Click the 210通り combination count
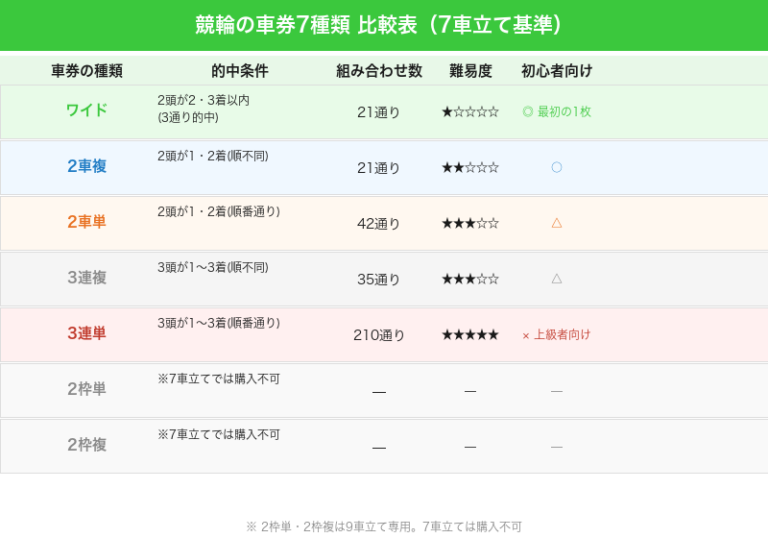Screen dimensions: 768x538 click(x=379, y=335)
